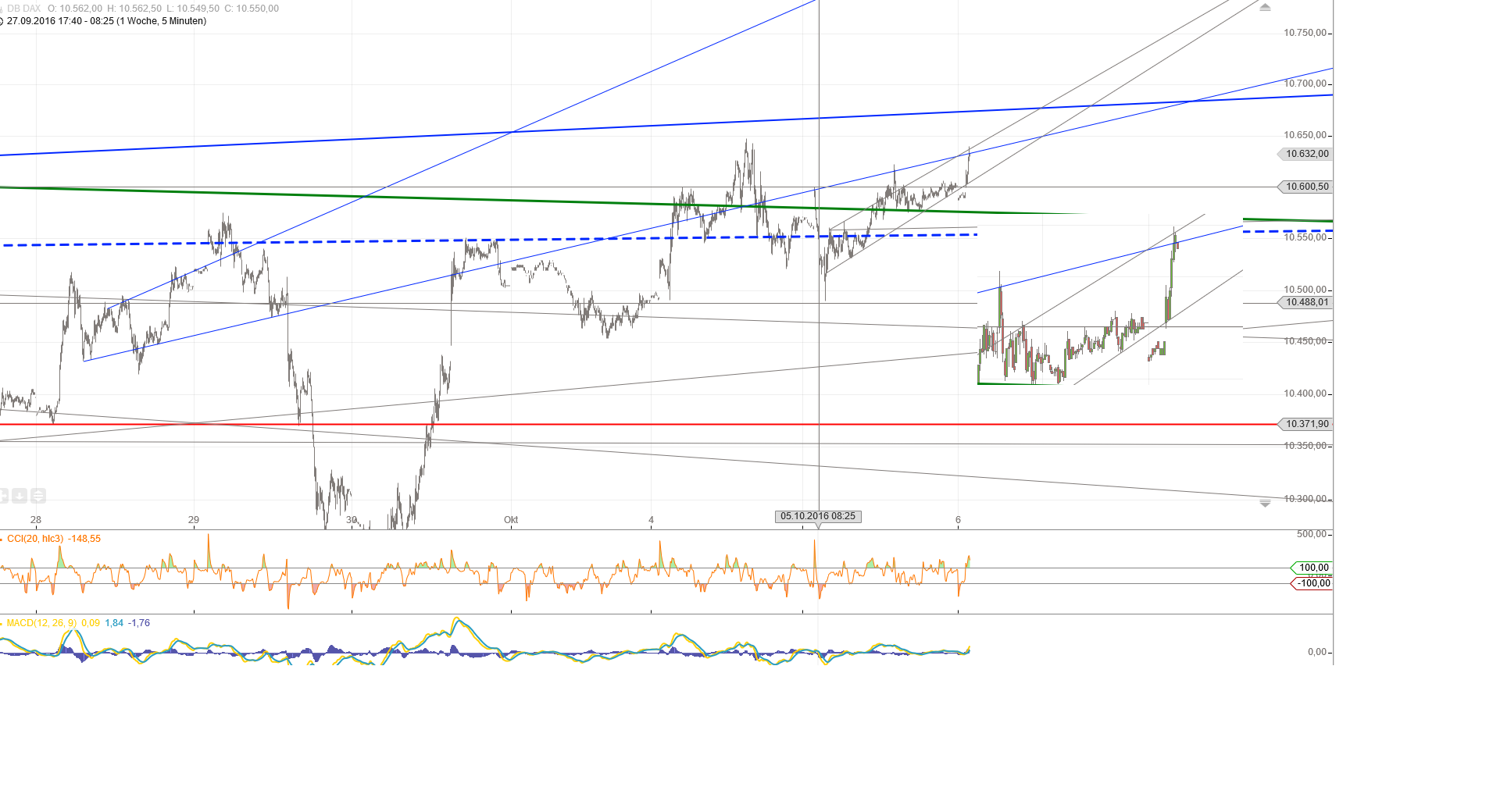
Task: Select the 10.488,01 price tag
Action: click(x=1305, y=302)
